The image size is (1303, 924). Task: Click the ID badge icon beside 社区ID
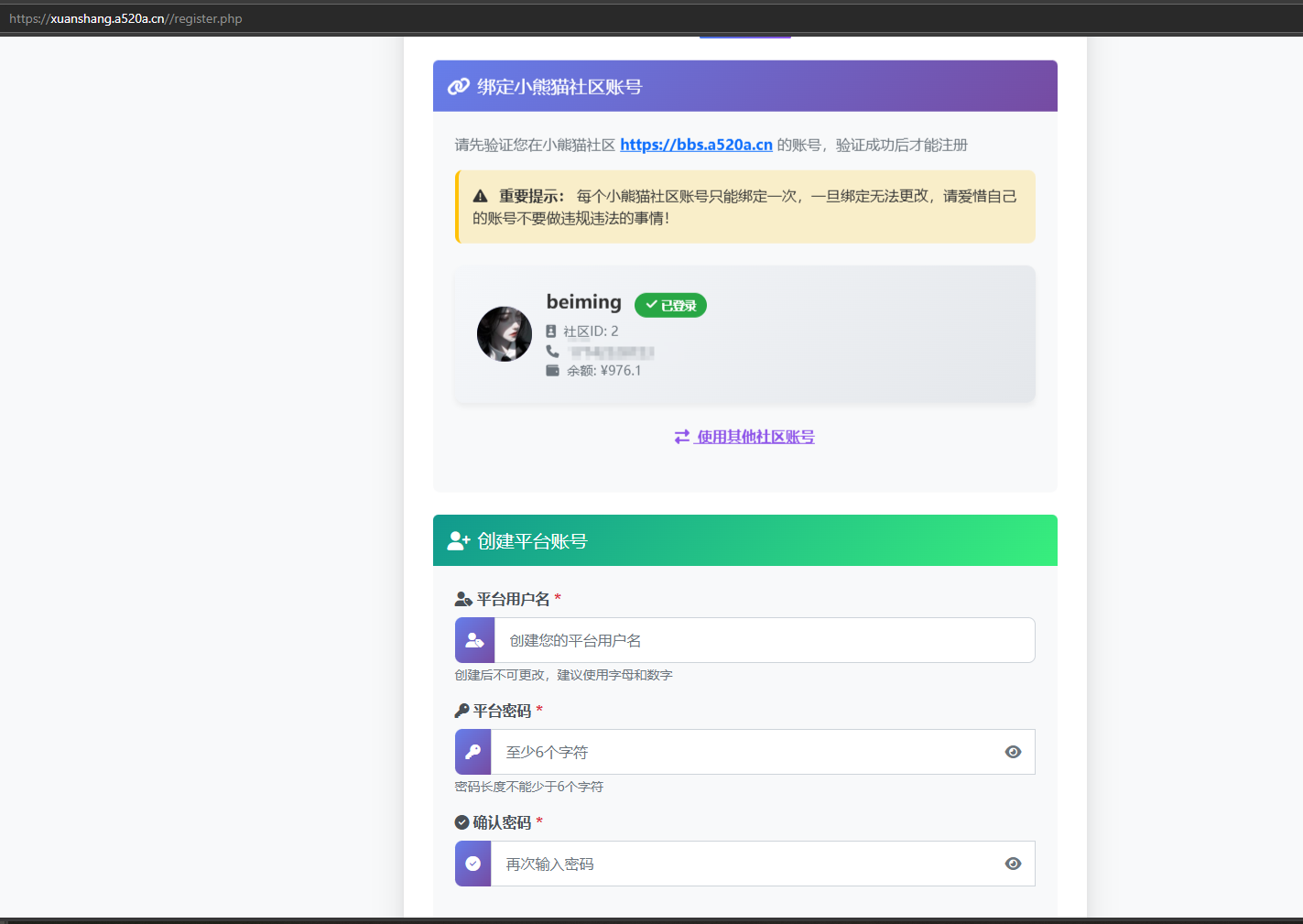point(551,332)
